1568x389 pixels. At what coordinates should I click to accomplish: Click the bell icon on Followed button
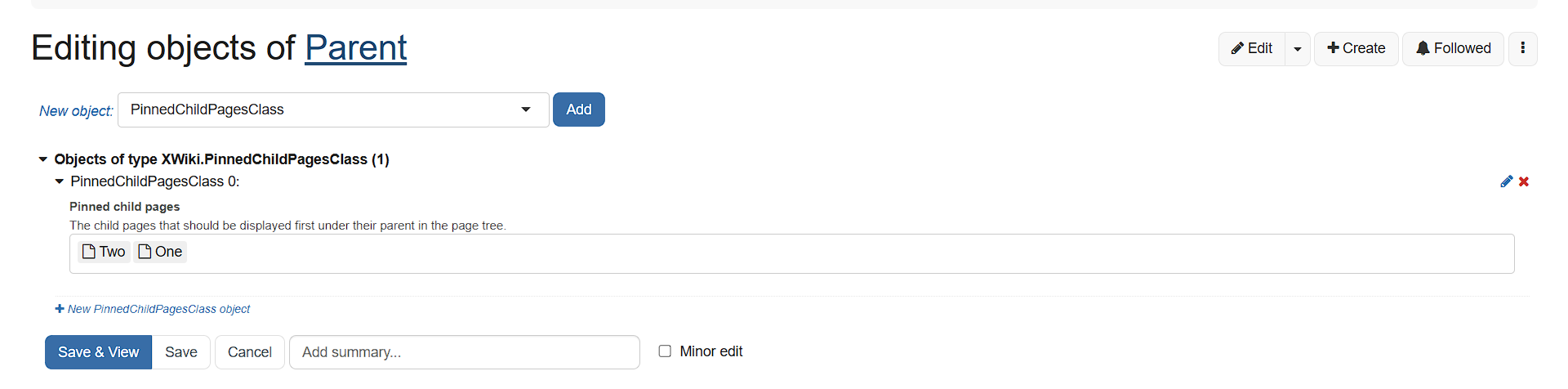point(1423,48)
